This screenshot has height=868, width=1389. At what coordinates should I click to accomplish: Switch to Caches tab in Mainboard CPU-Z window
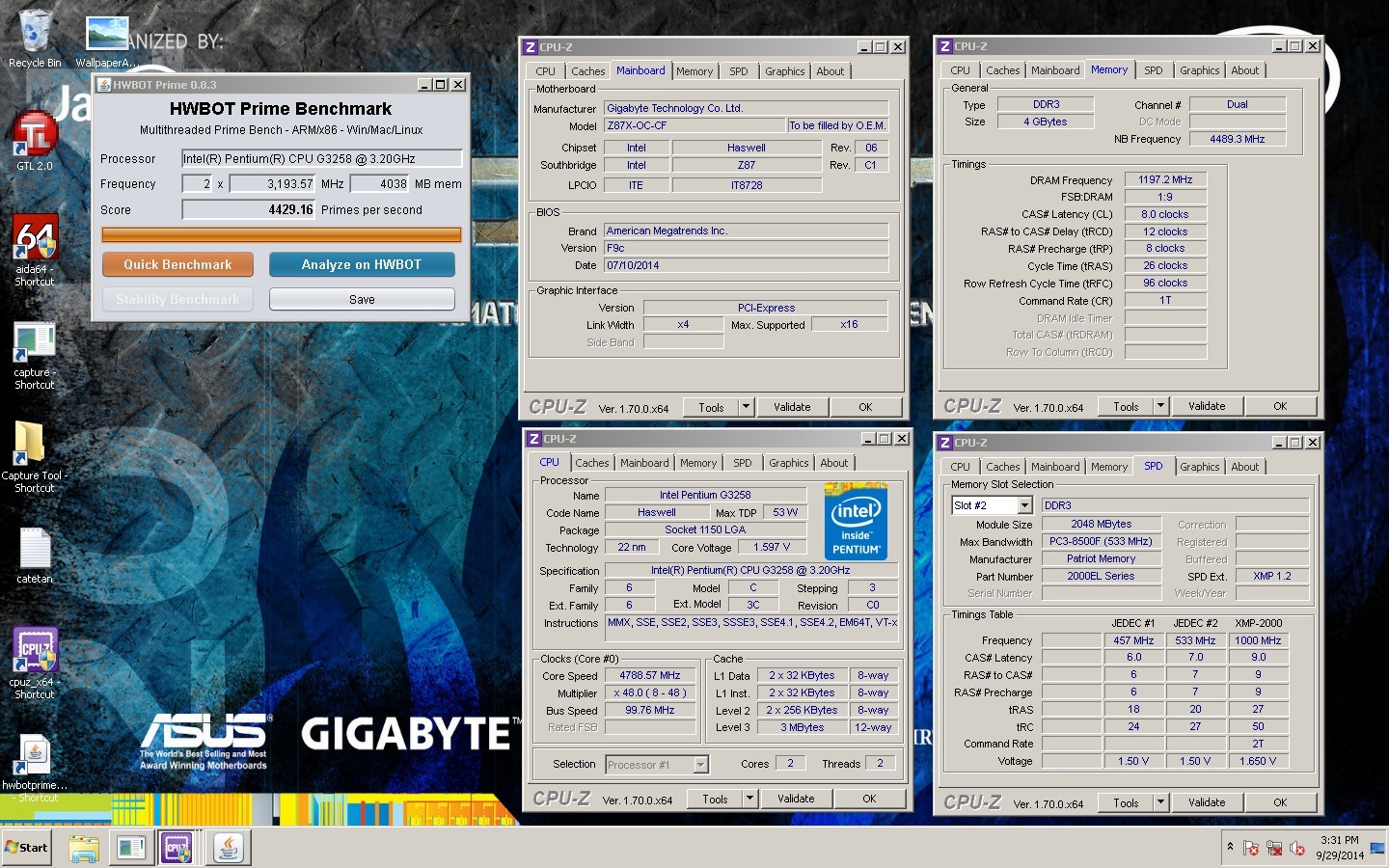tap(587, 71)
